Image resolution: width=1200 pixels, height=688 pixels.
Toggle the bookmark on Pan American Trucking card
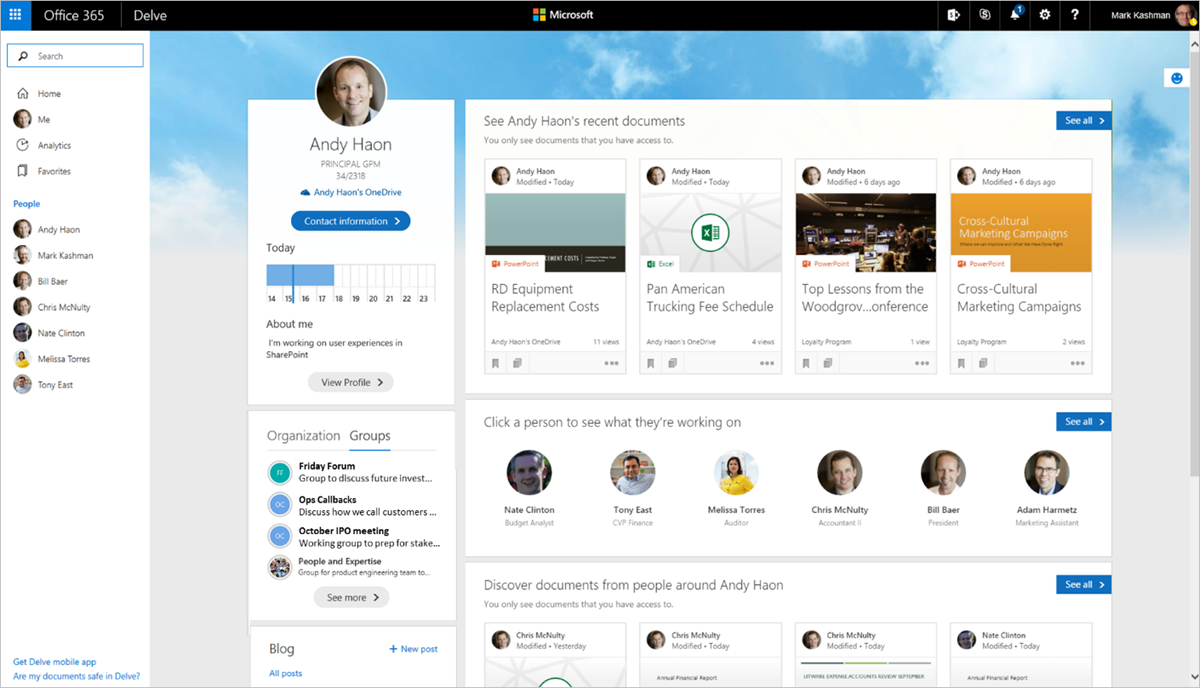650,362
